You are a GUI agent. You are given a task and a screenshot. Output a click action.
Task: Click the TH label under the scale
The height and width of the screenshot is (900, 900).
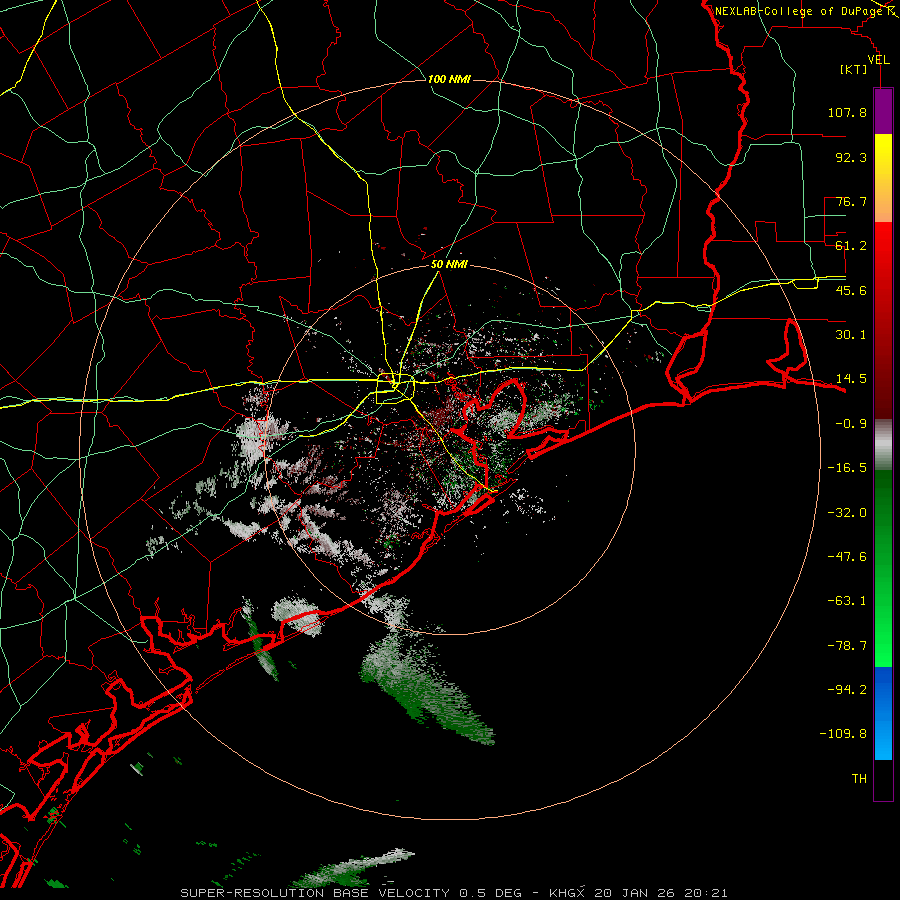(859, 779)
